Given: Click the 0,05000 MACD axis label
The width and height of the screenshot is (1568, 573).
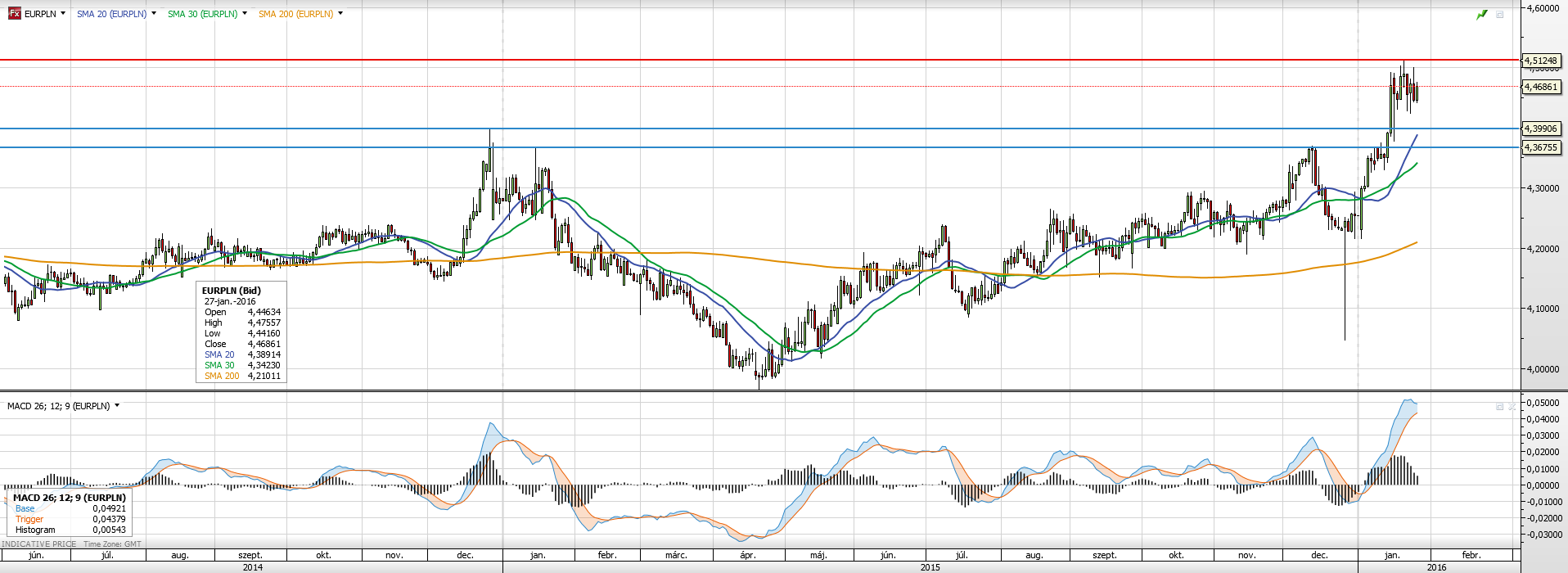Looking at the screenshot, I should (x=1542, y=403).
